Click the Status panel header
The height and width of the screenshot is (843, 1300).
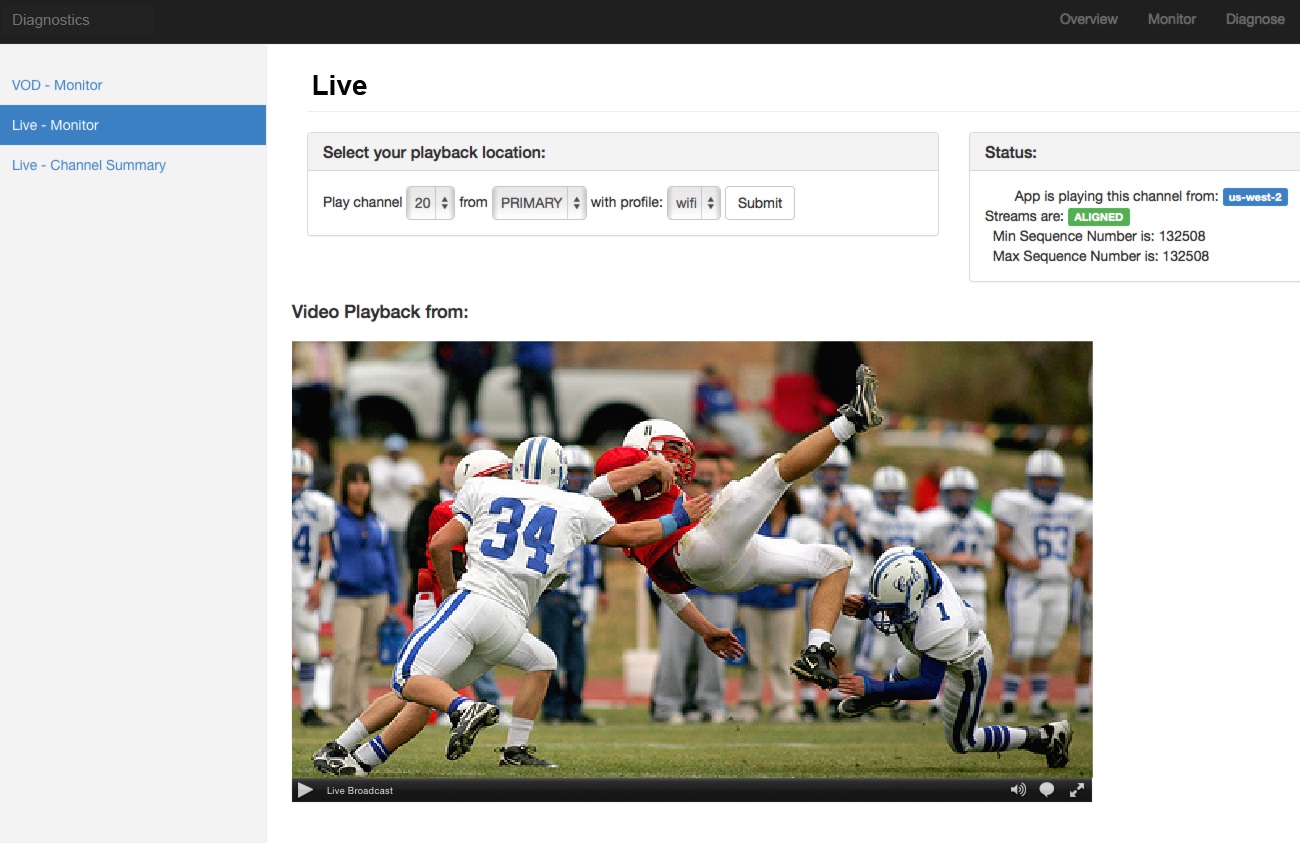(1134, 153)
